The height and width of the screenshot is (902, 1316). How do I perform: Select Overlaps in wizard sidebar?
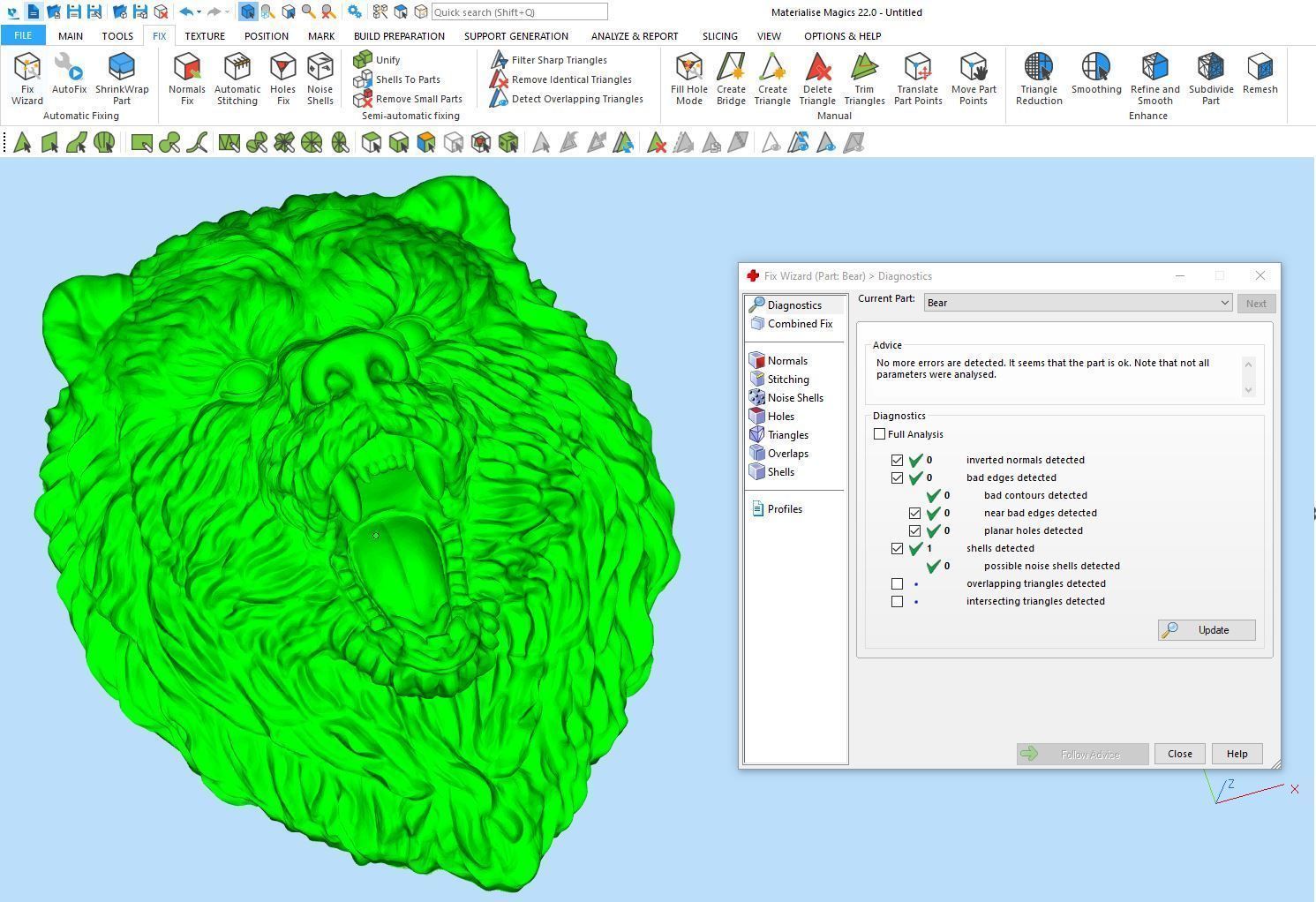click(779, 454)
